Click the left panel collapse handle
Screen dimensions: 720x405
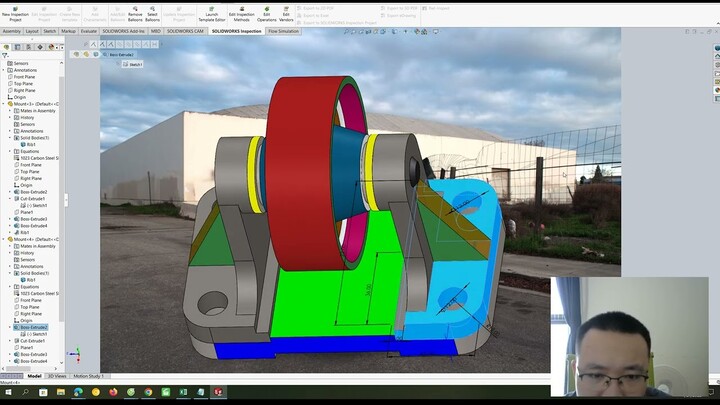[66, 200]
